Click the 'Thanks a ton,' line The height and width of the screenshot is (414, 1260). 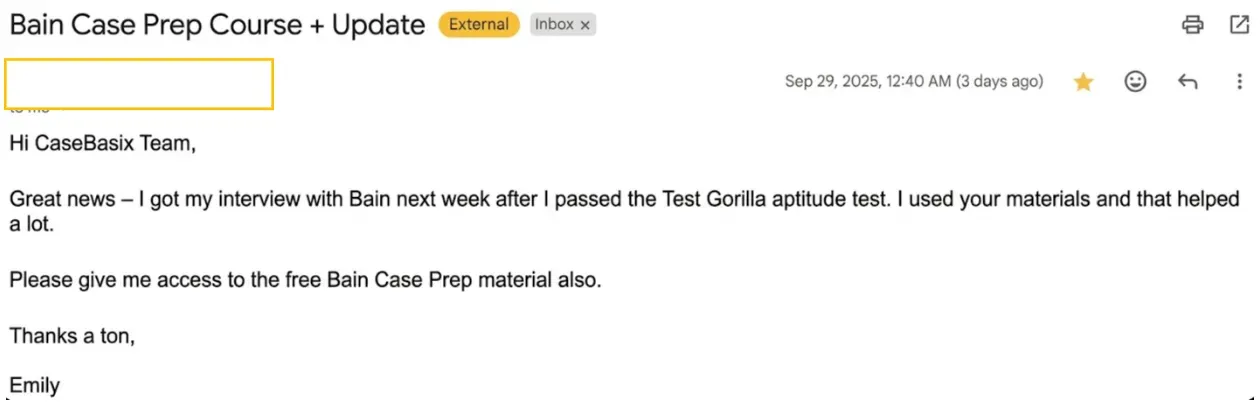pos(72,336)
